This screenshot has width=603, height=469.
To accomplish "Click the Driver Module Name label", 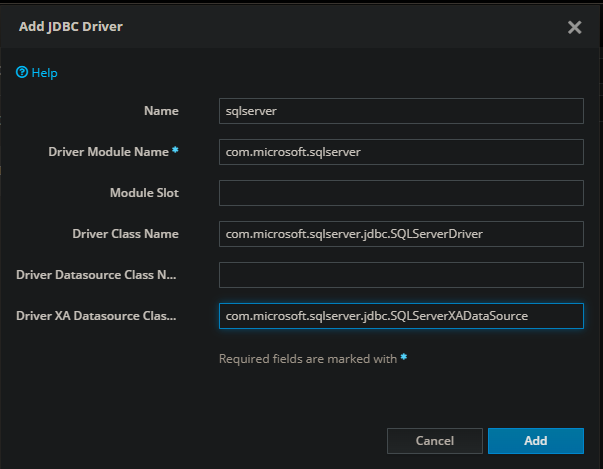I will [x=109, y=152].
